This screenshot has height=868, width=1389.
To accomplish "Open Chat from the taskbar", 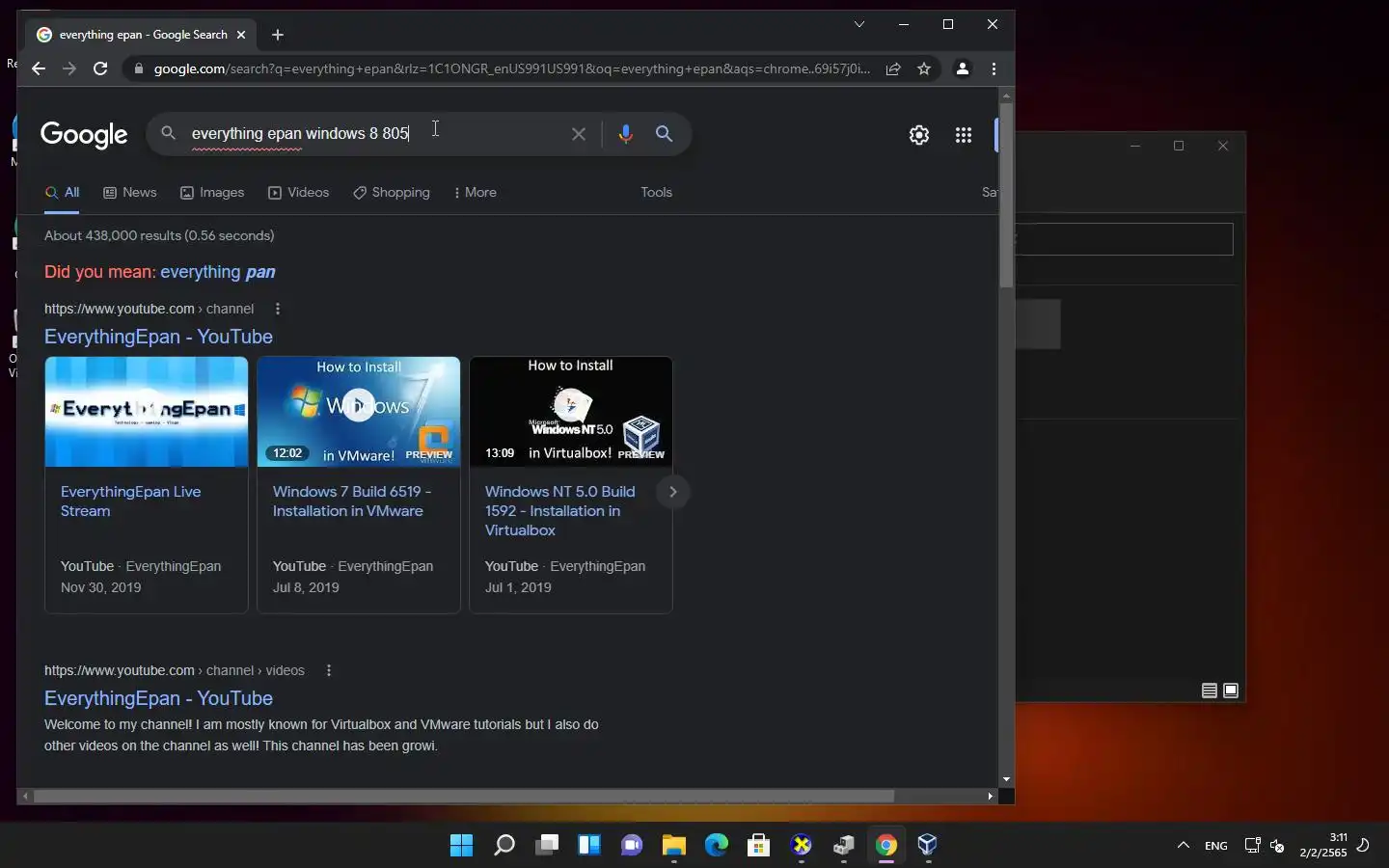I will coord(632,846).
